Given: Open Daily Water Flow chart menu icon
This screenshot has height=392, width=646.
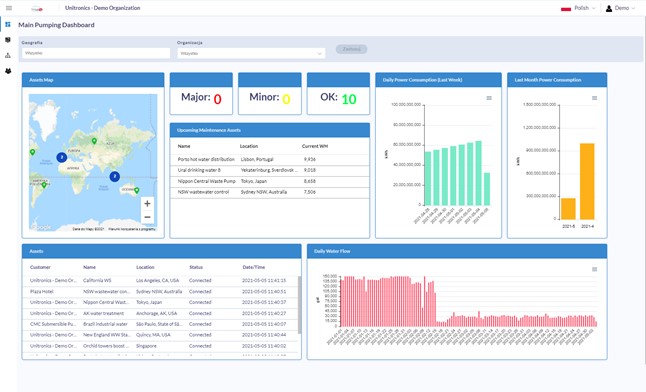Looking at the screenshot, I should 595,269.
